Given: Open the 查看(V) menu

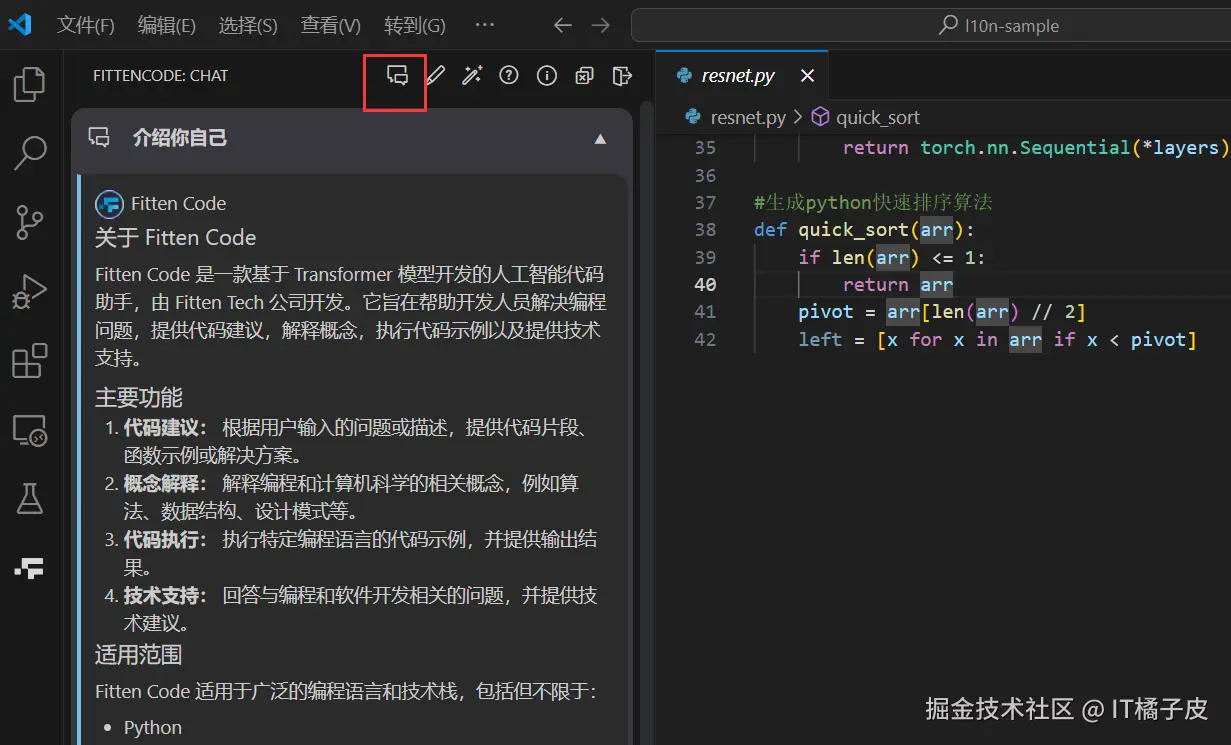Looking at the screenshot, I should pyautogui.click(x=330, y=25).
